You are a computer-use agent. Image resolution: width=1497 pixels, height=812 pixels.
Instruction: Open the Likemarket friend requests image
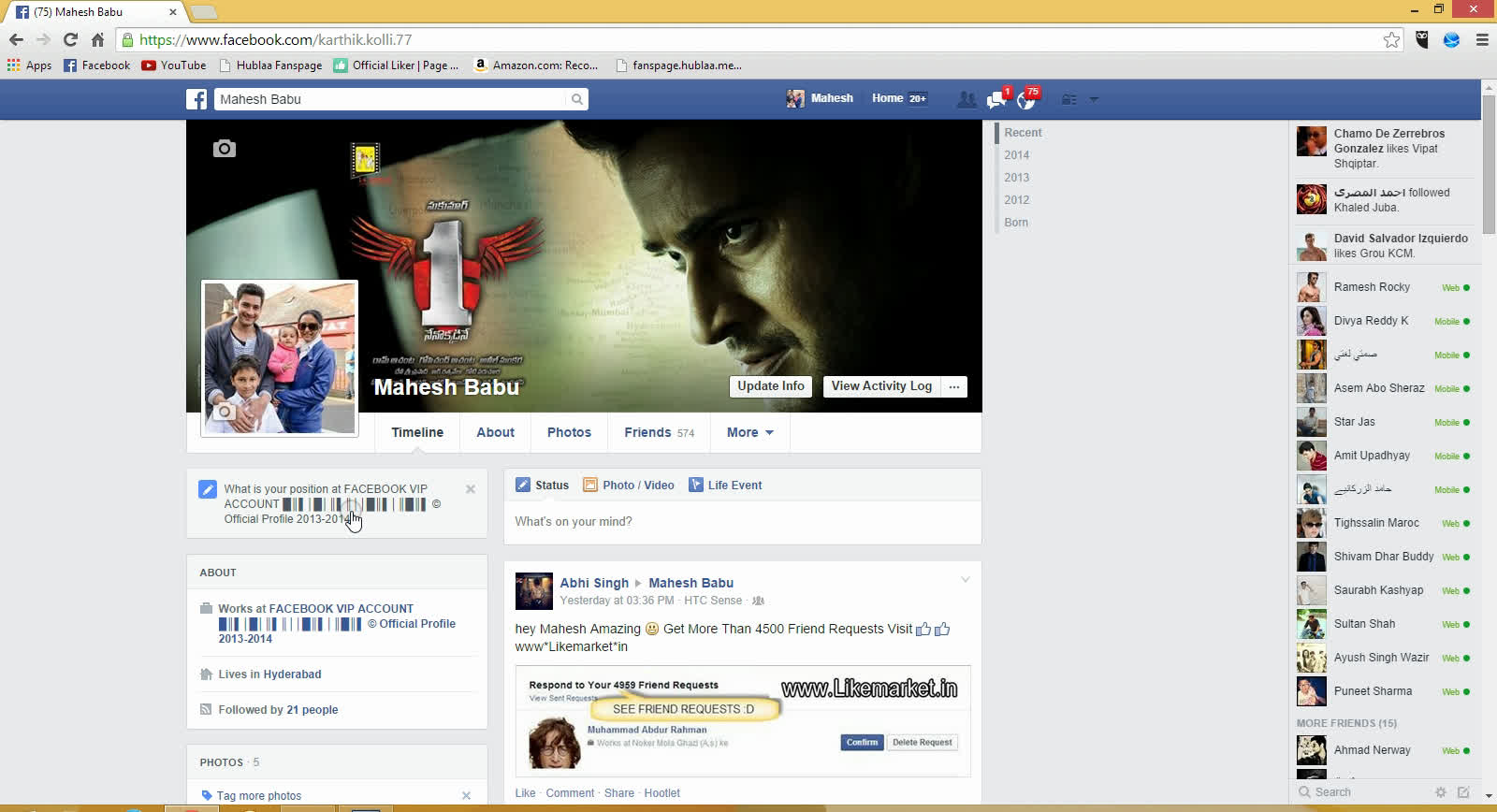tap(743, 721)
